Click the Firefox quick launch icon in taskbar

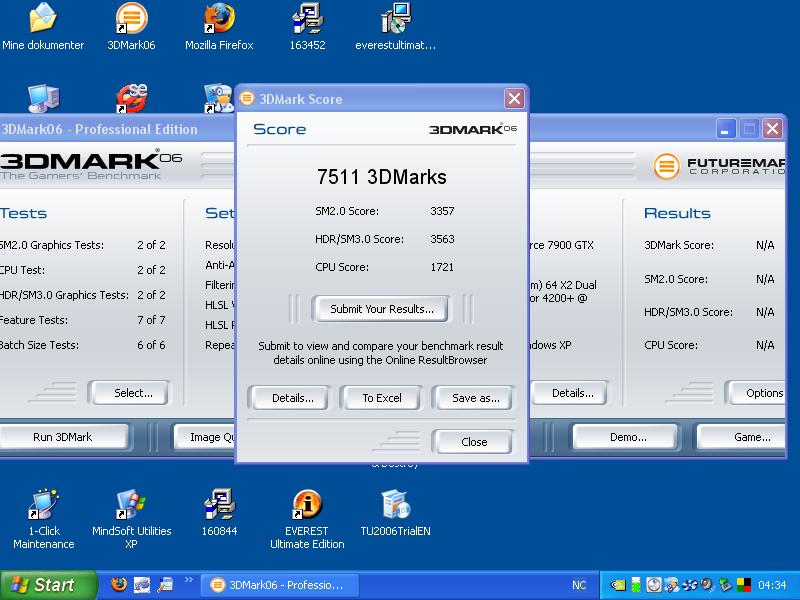[x=119, y=584]
